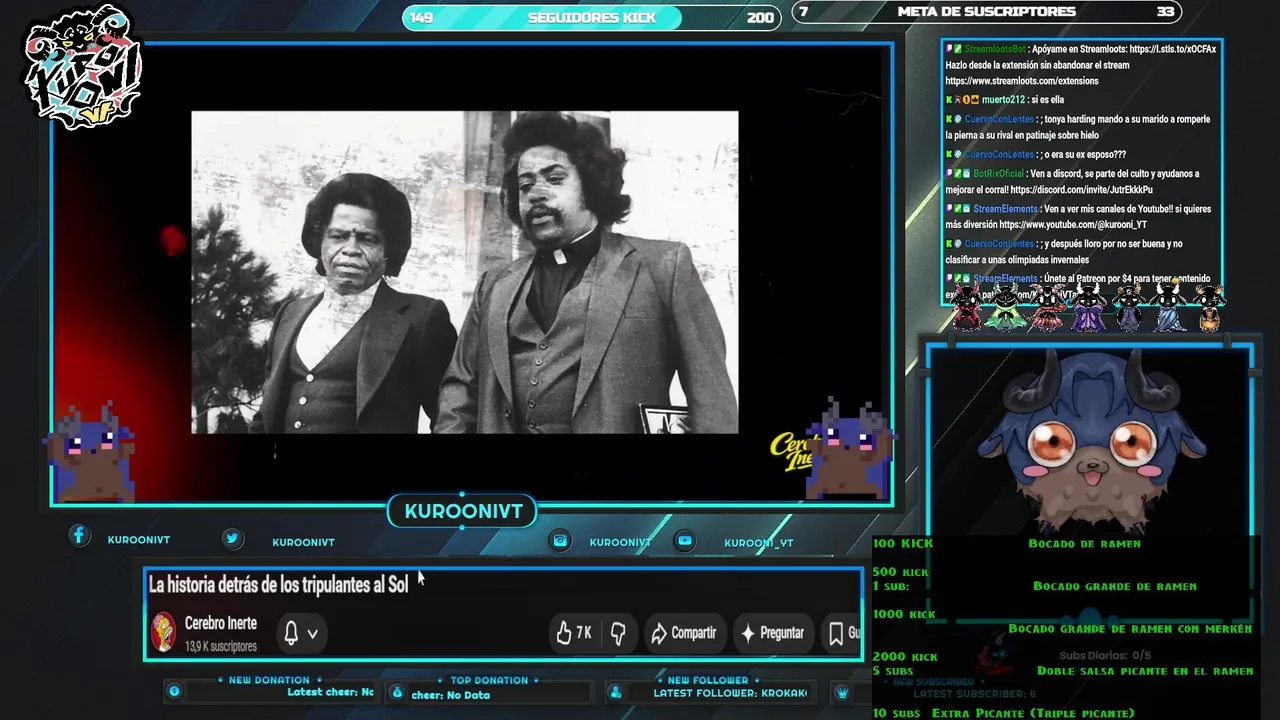This screenshot has width=1280, height=720.
Task: Click the l.stls.to link in chat
Action: pyautogui.click(x=1172, y=49)
